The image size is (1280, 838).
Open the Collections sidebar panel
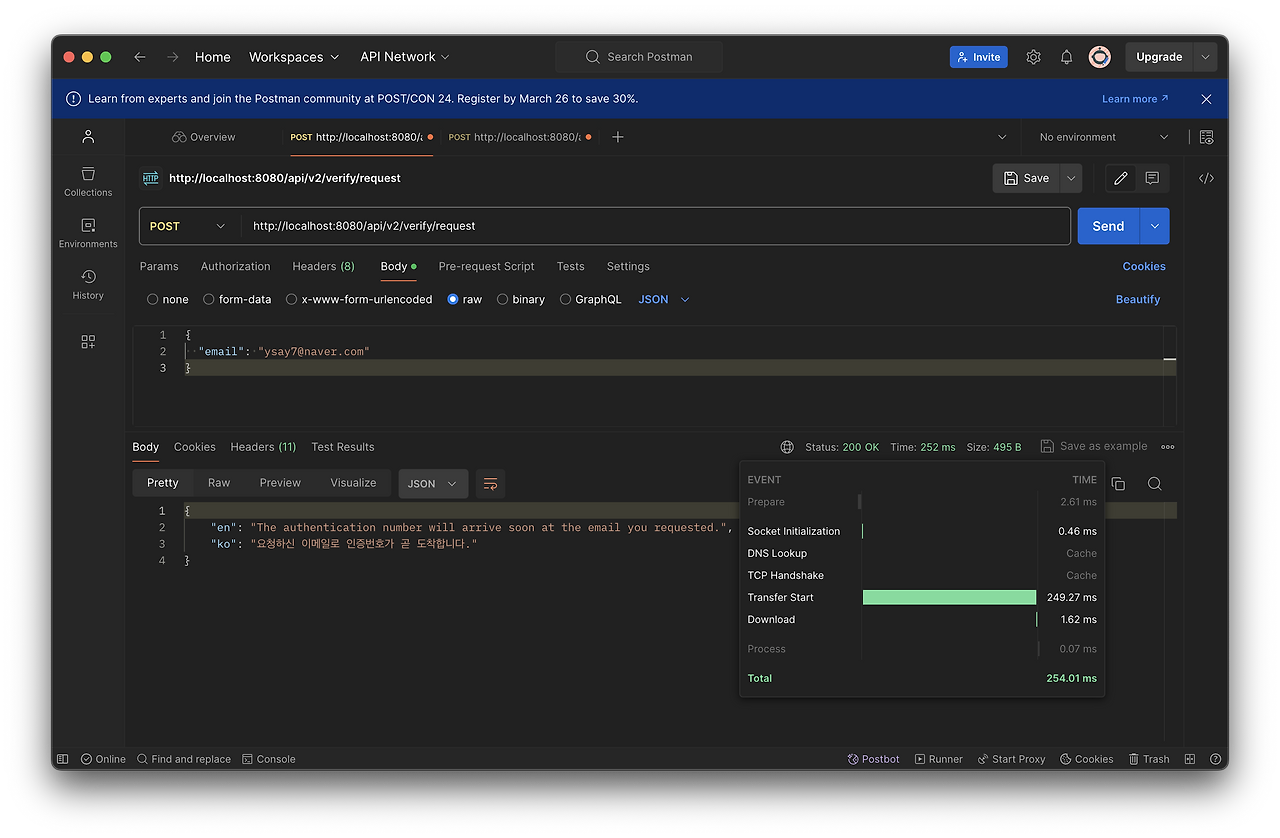click(88, 181)
